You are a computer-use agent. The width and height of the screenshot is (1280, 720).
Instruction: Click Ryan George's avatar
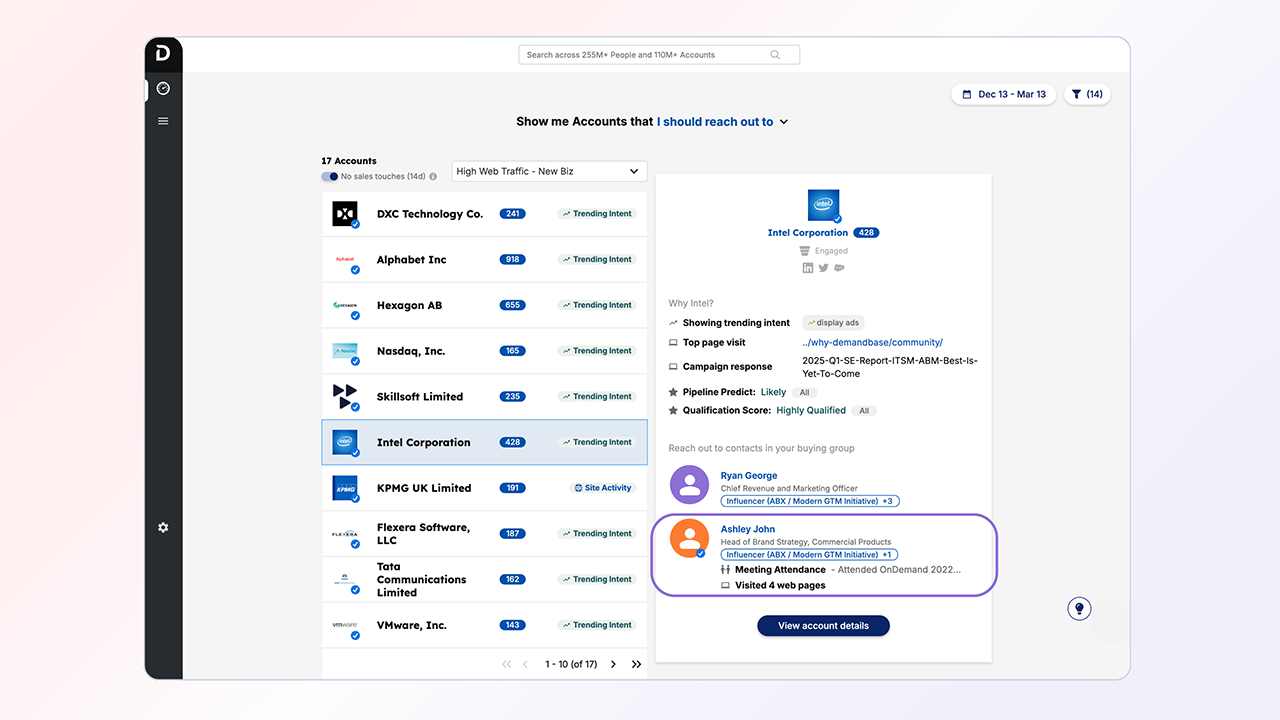(689, 484)
